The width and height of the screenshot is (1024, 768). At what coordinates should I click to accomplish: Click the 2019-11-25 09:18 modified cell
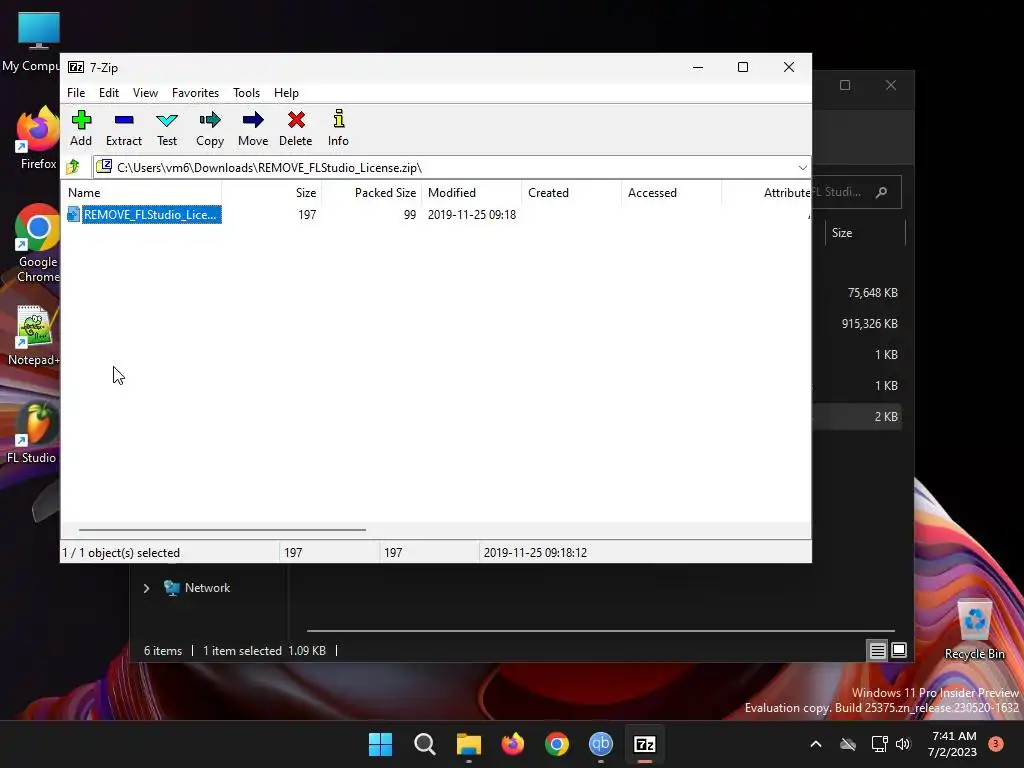(472, 214)
